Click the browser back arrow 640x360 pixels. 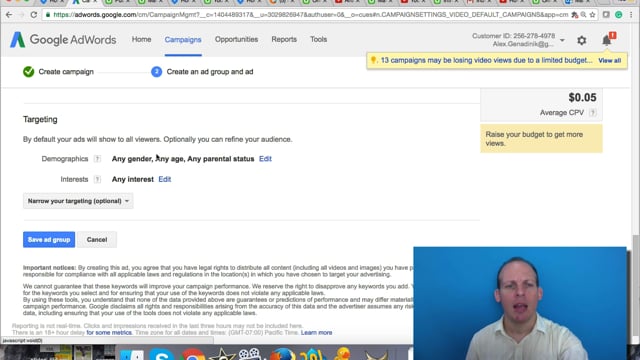tap(9, 15)
